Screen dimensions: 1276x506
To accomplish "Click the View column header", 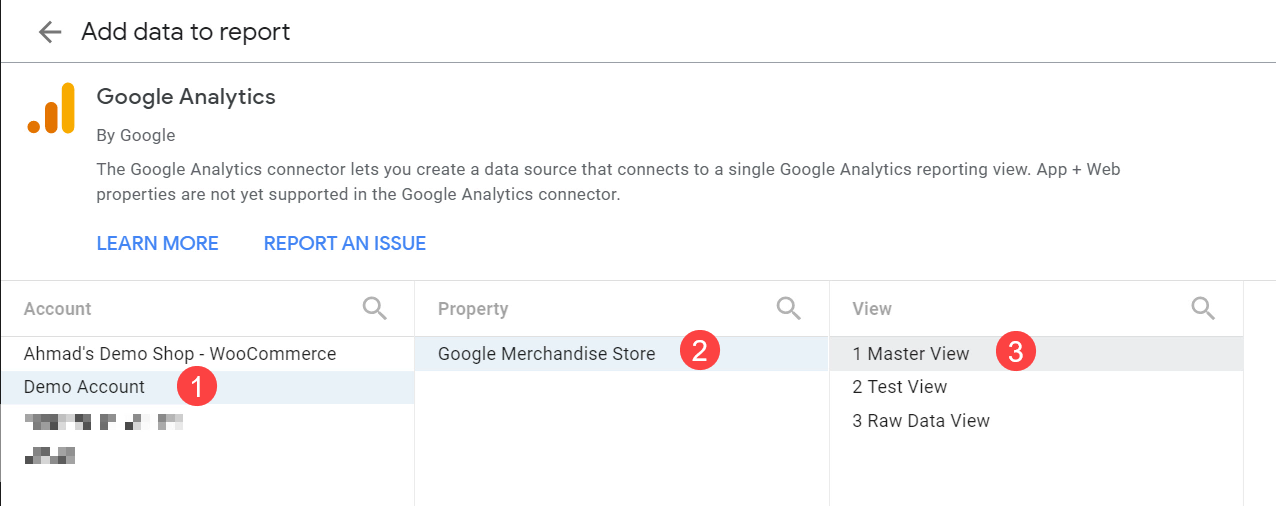I will (872, 309).
